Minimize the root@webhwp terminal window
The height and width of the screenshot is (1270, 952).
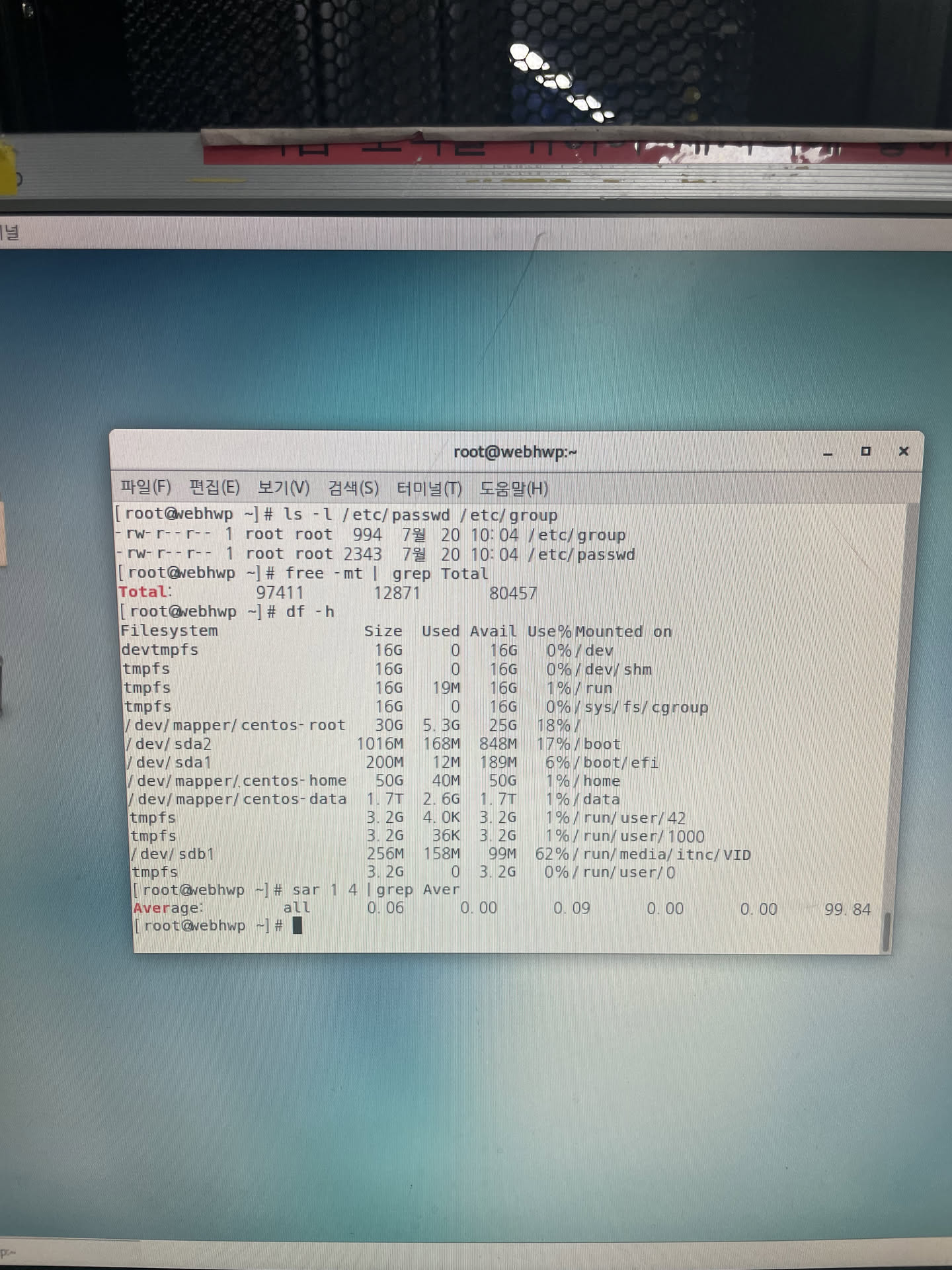click(x=828, y=452)
